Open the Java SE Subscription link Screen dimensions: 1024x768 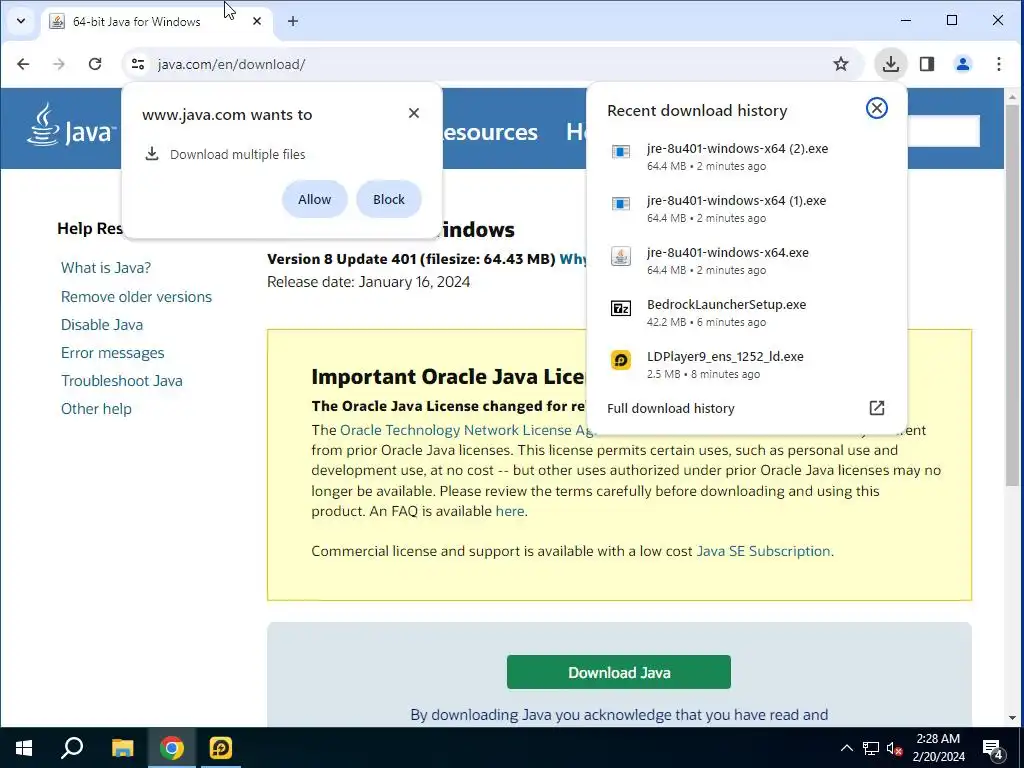pyautogui.click(x=763, y=551)
